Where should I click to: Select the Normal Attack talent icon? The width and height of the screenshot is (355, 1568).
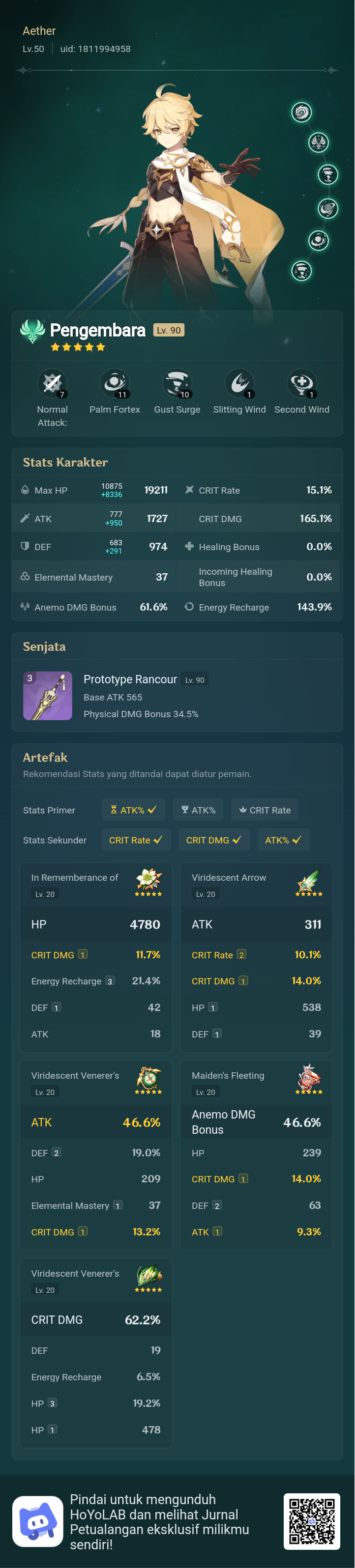pos(53,384)
